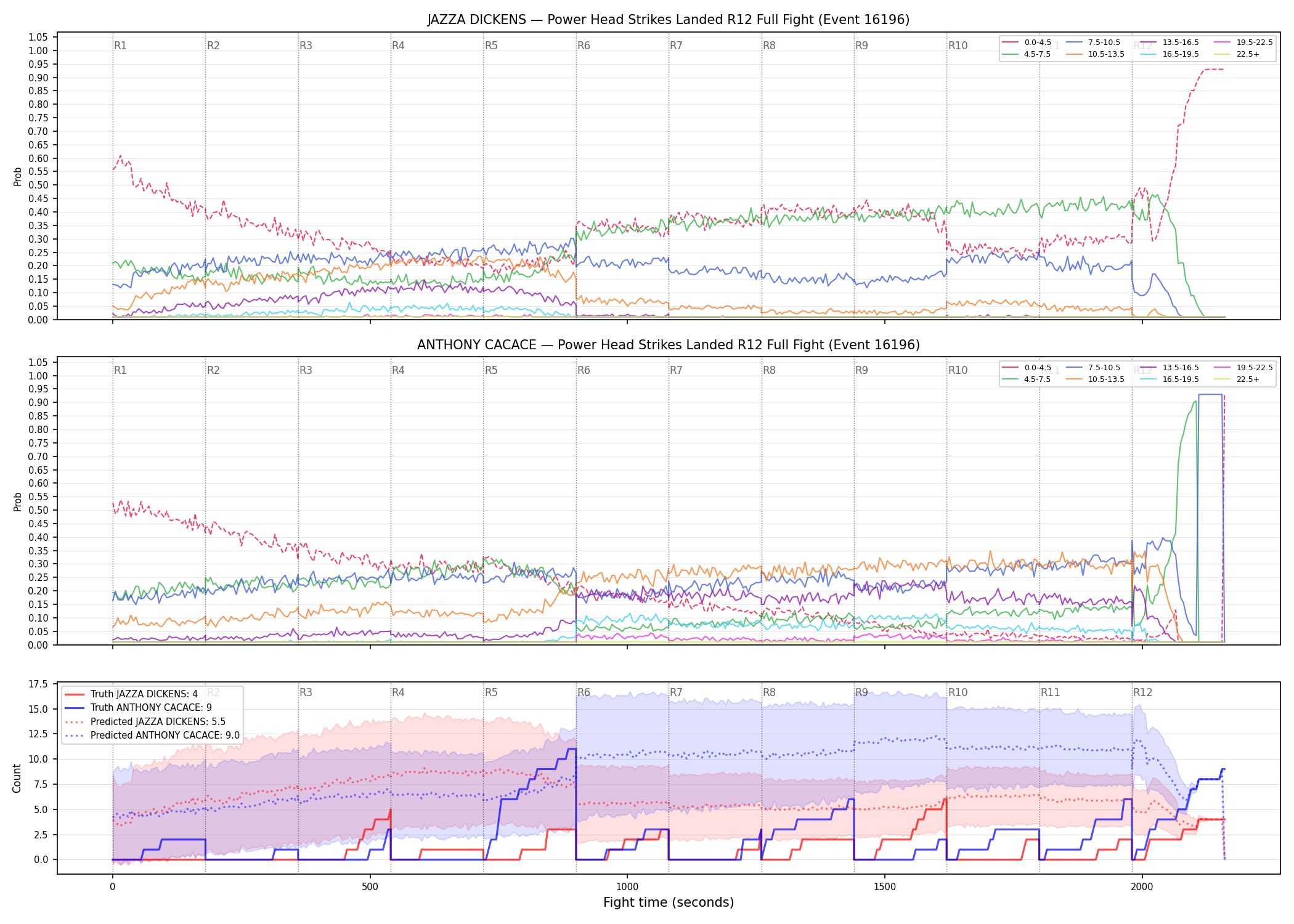Click the R12 marker in the count chart

1142,692
